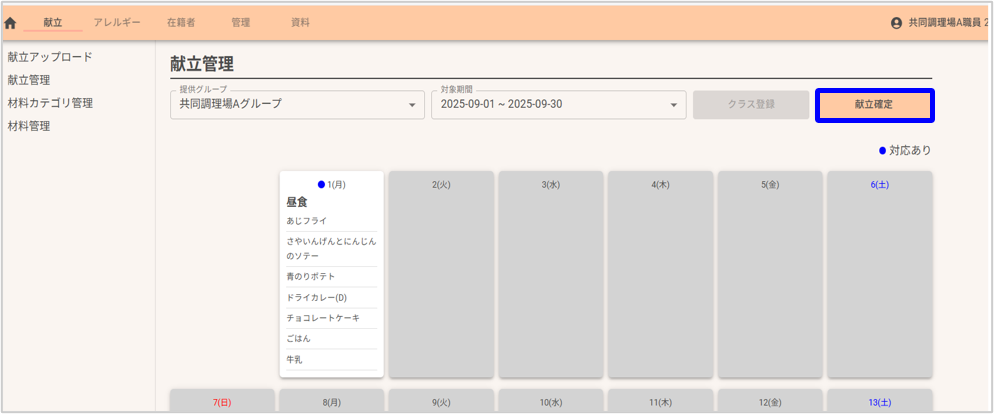This screenshot has width=994, height=414.
Task: Click the home icon in top bar
Action: coord(11,23)
